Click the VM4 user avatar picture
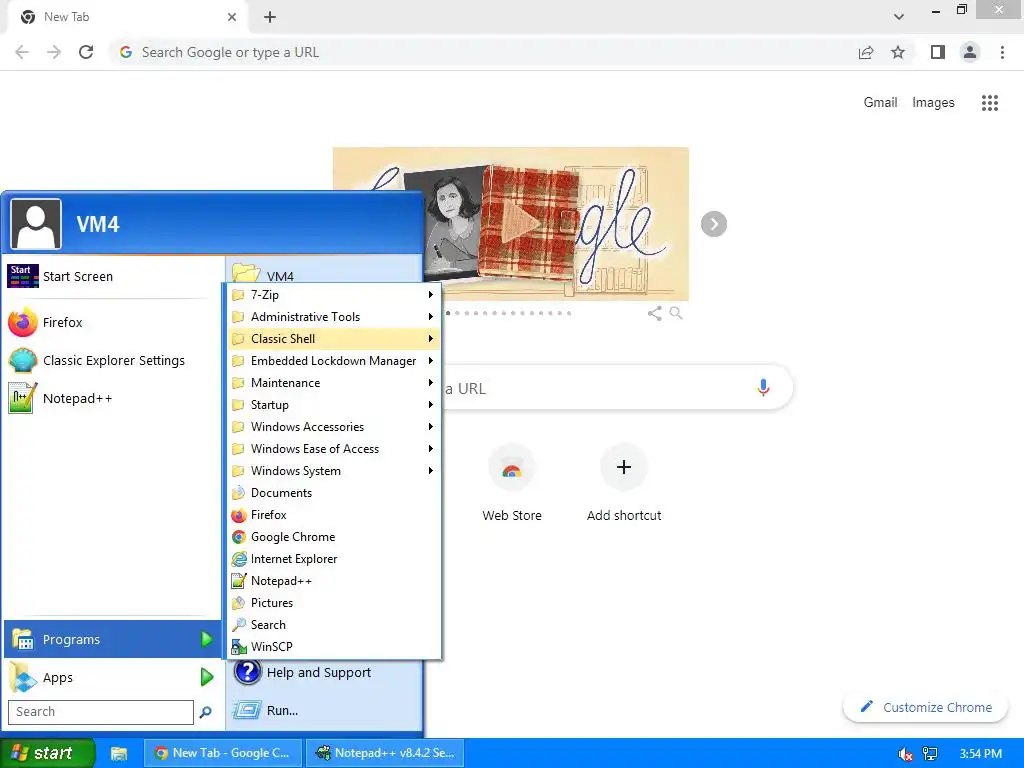The image size is (1024, 768). click(x=36, y=224)
